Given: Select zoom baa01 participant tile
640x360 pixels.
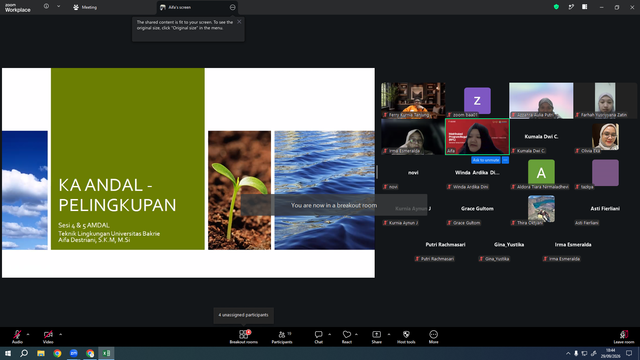Looking at the screenshot, I should click(x=477, y=100).
